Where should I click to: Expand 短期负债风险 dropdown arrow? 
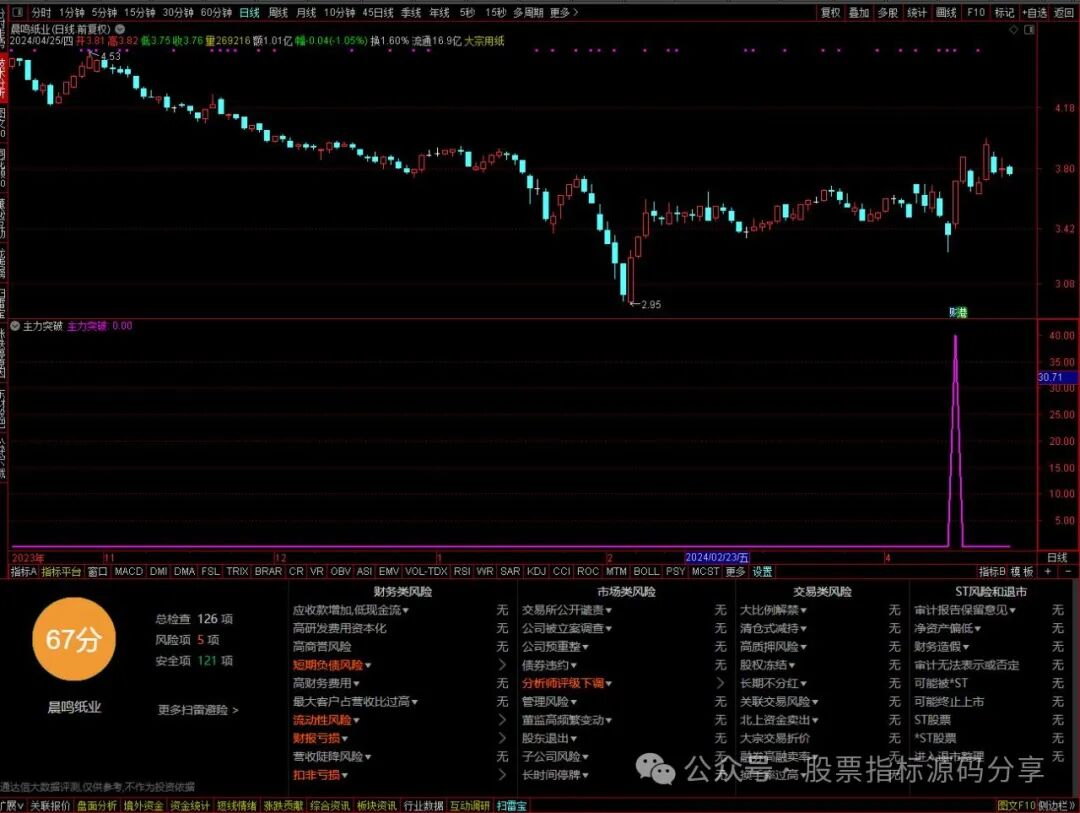(368, 666)
